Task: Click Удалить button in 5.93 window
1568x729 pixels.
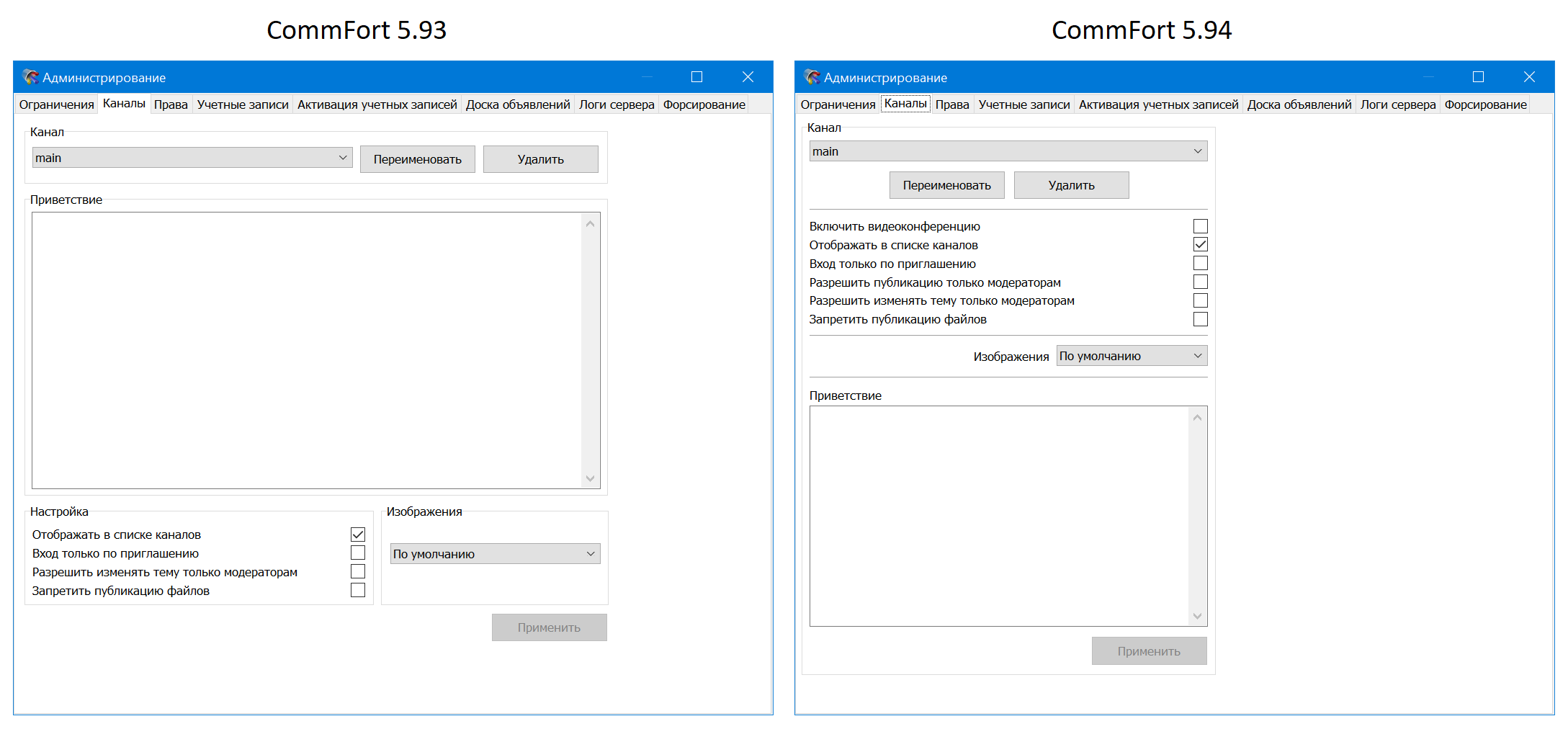Action: pyautogui.click(x=541, y=159)
